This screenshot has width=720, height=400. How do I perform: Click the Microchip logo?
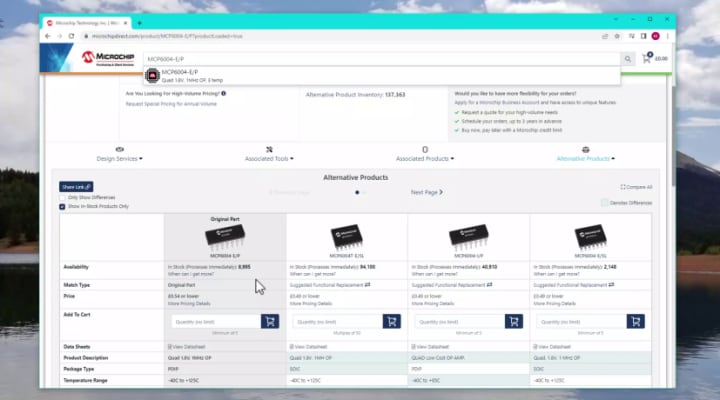click(108, 58)
